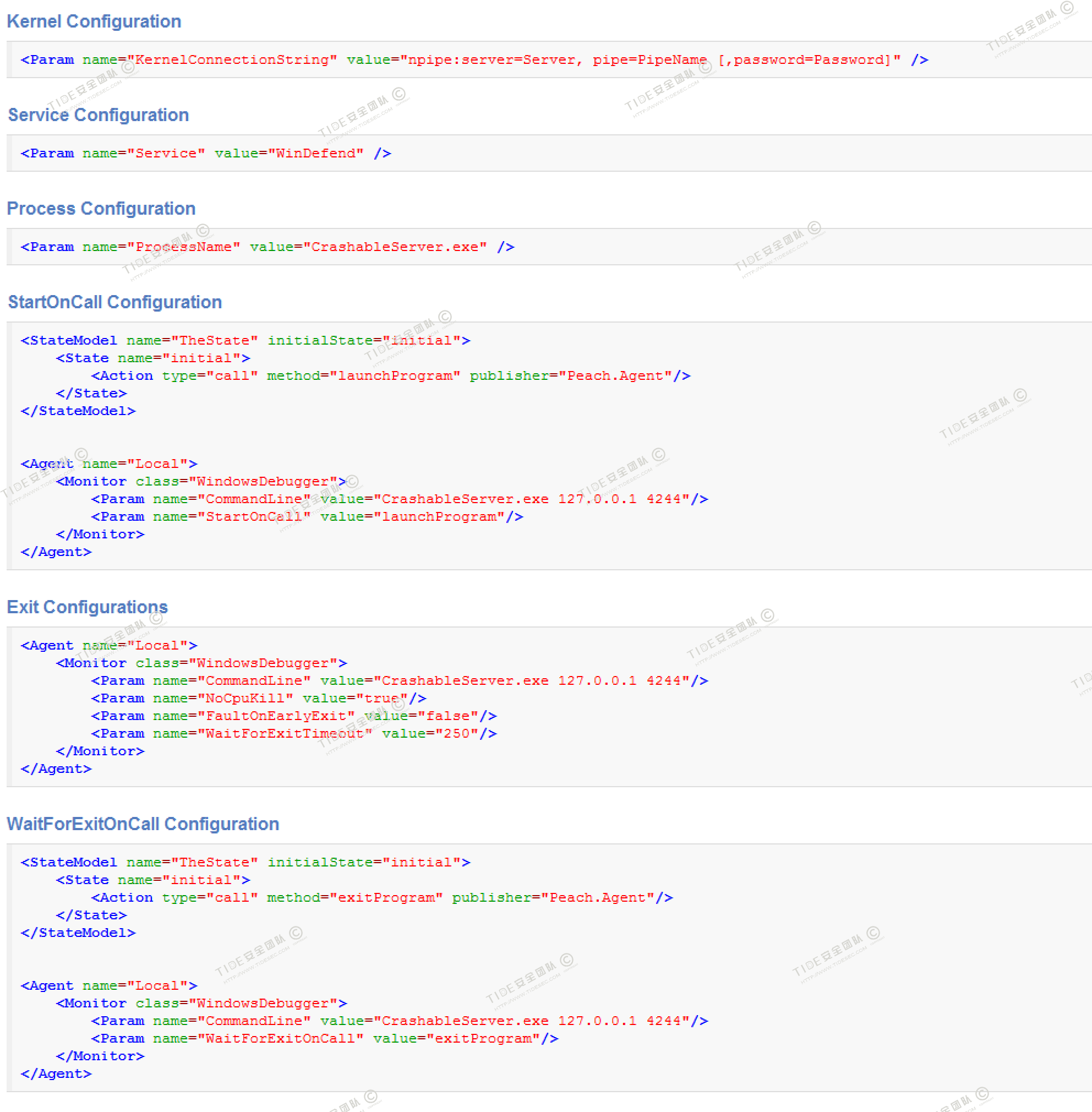Click the KernelConnectionString parameter name

(232, 59)
